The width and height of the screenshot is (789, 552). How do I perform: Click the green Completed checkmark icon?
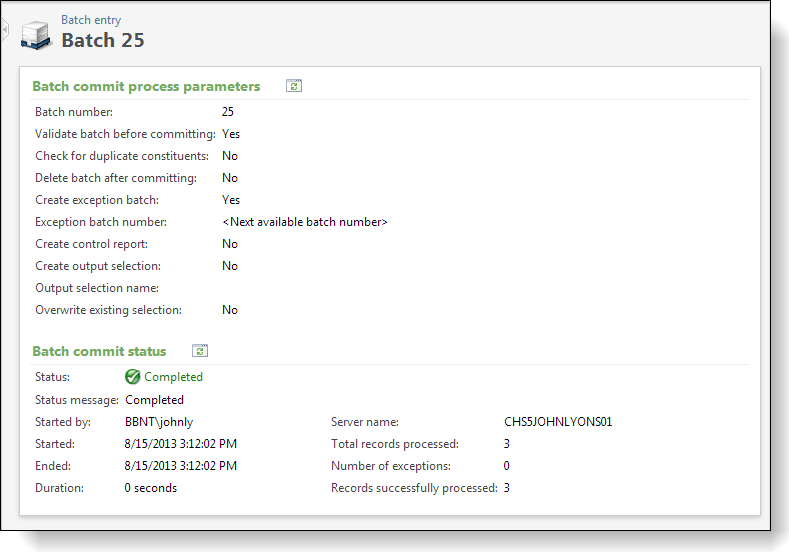click(132, 376)
